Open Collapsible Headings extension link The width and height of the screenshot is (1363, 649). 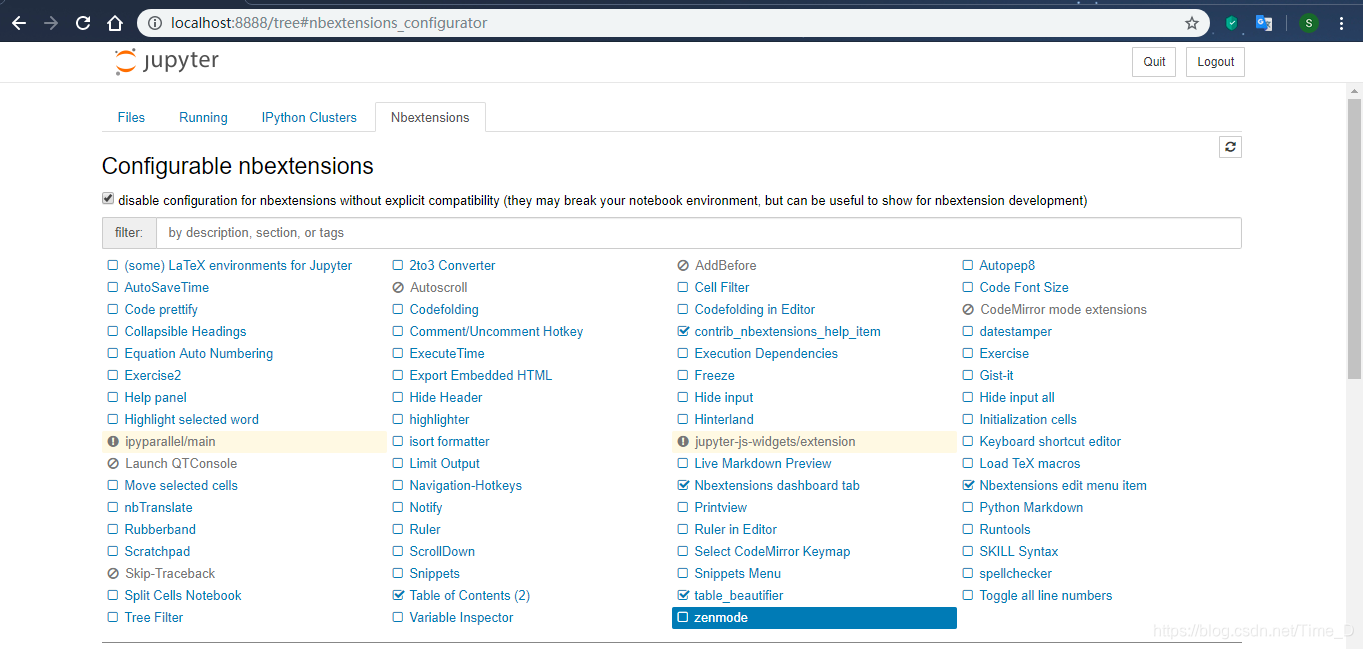[x=185, y=331]
